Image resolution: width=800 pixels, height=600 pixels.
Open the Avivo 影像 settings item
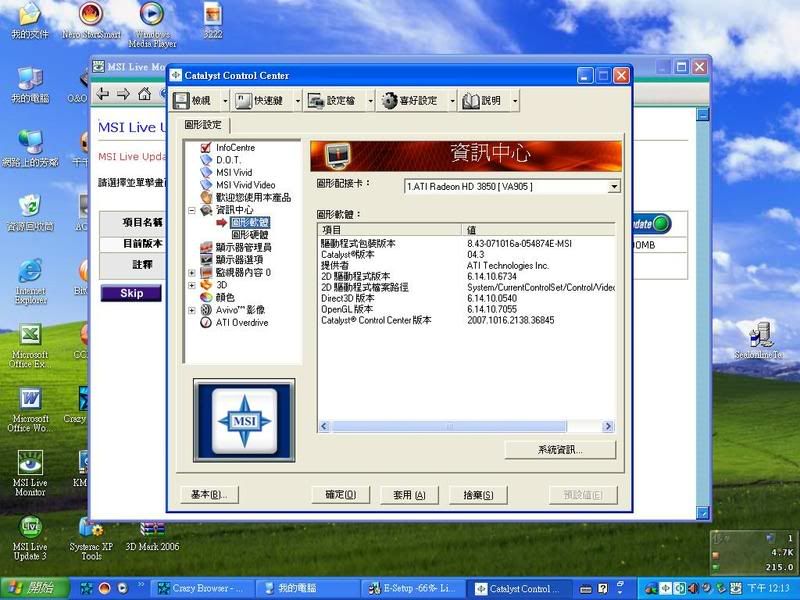pos(240,310)
